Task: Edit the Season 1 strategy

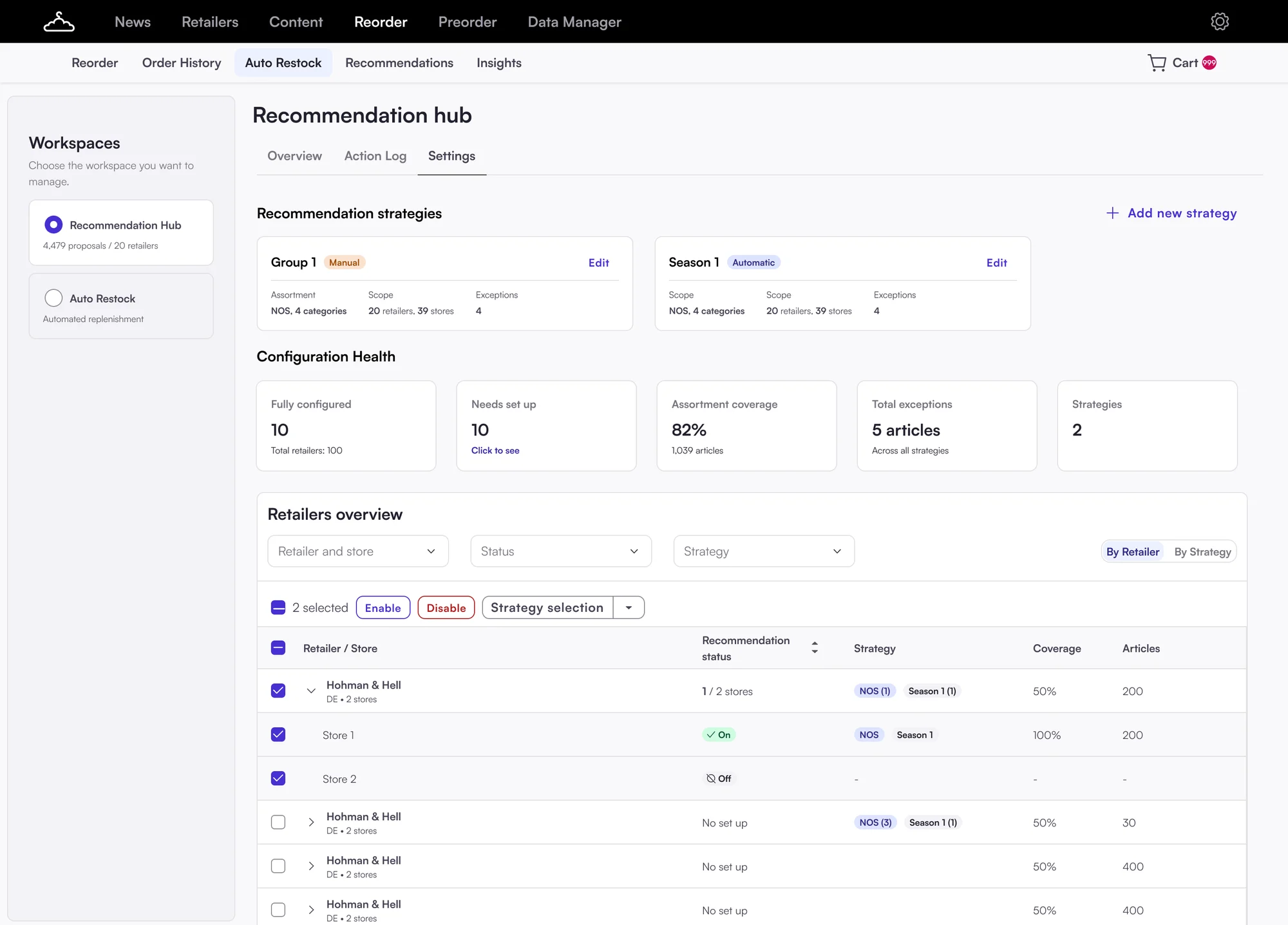Action: click(997, 263)
